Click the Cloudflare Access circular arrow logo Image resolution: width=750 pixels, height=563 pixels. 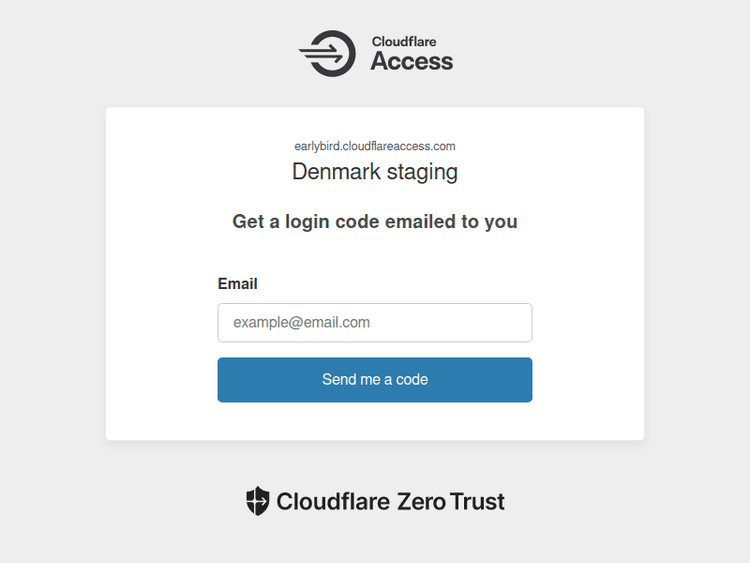point(327,53)
